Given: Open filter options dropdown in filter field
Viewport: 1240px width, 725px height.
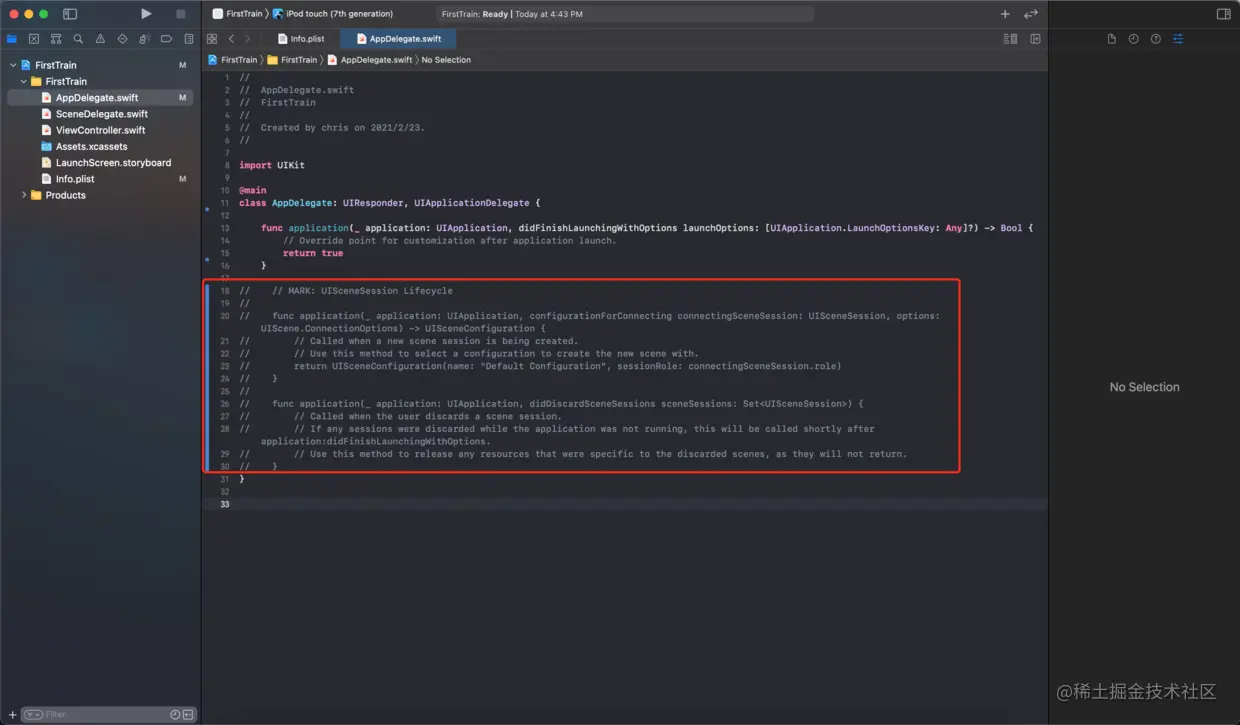Looking at the screenshot, I should pyautogui.click(x=33, y=714).
